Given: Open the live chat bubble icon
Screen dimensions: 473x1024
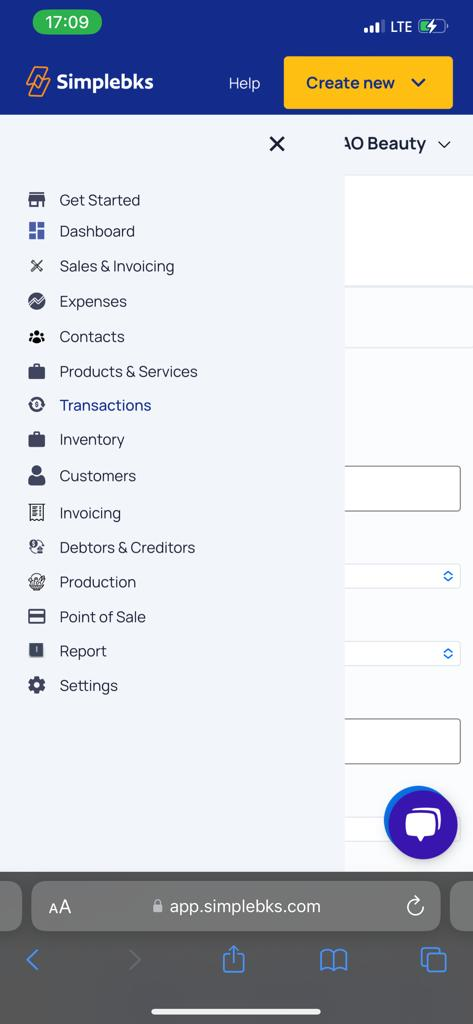Looking at the screenshot, I should (x=423, y=824).
